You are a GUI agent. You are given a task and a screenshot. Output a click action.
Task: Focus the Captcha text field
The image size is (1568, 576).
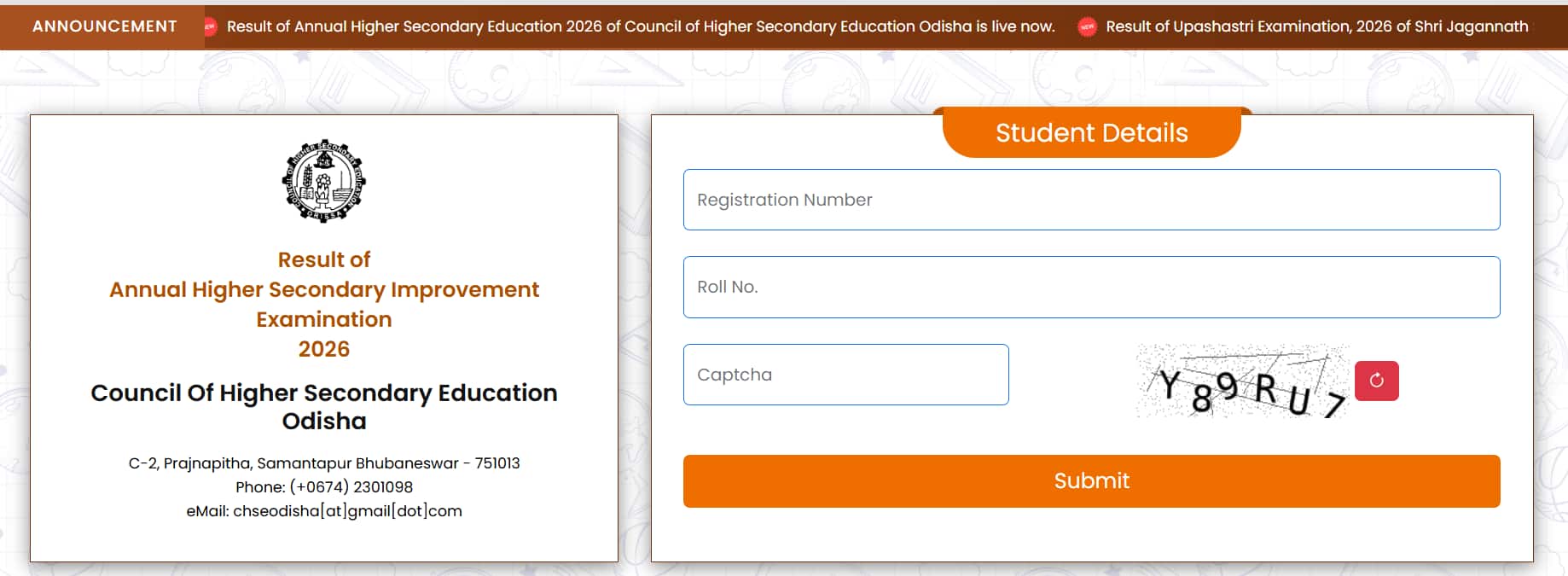pyautogui.click(x=845, y=375)
